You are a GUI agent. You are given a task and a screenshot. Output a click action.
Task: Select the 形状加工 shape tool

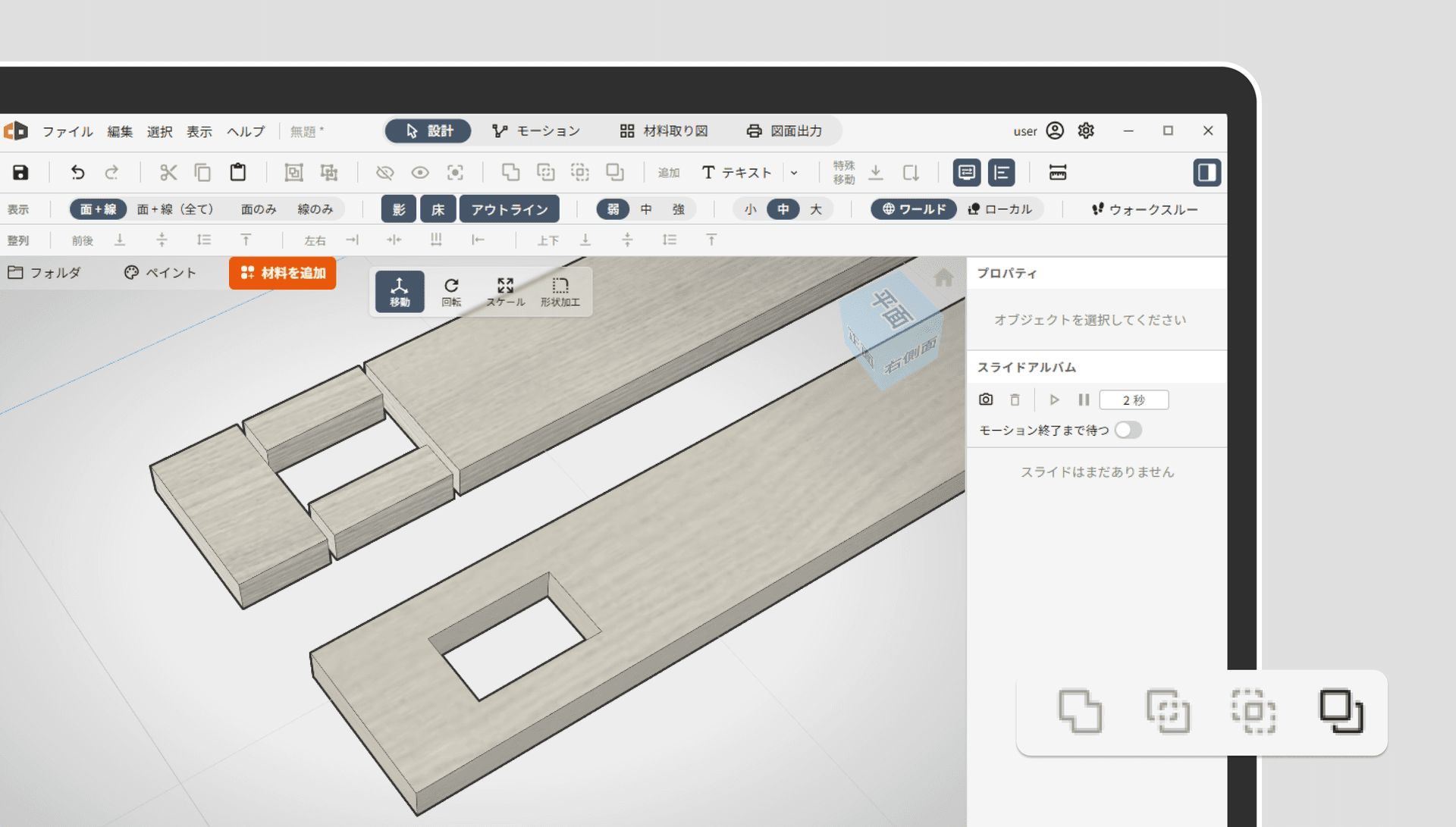(x=560, y=292)
